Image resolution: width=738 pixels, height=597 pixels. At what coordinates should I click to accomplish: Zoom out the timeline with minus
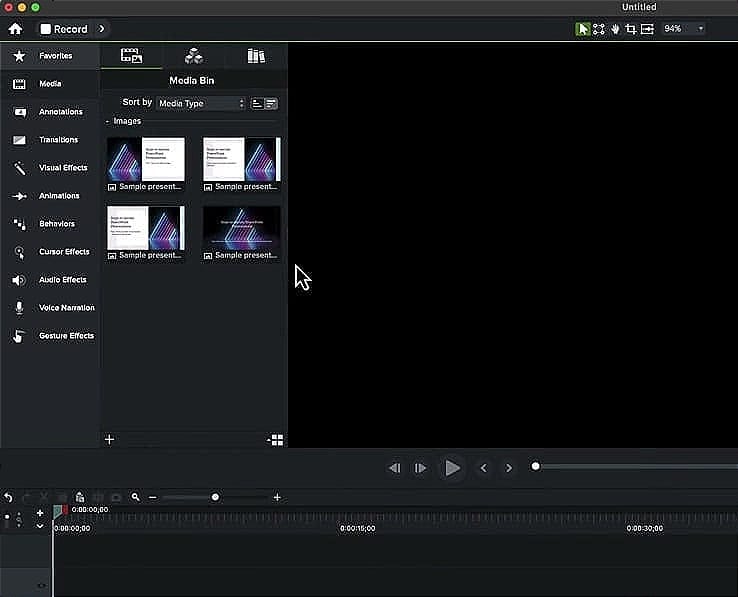coord(152,497)
